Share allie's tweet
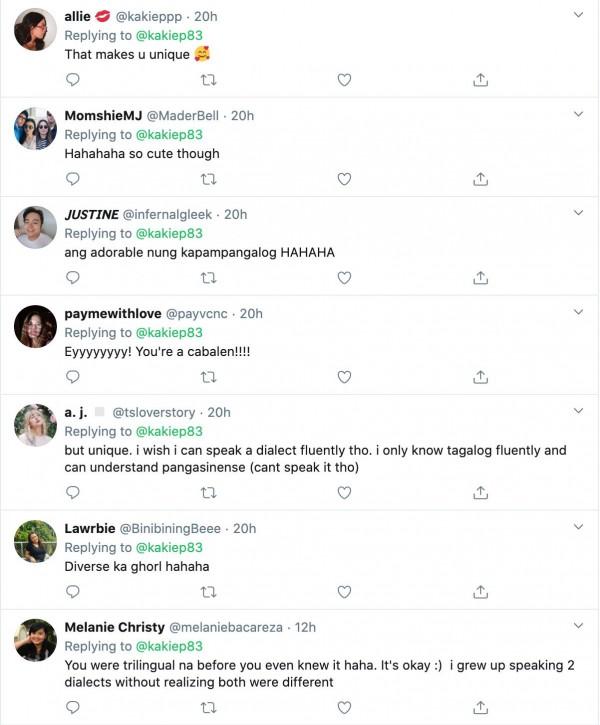Image resolution: width=600 pixels, height=725 pixels. pos(480,80)
